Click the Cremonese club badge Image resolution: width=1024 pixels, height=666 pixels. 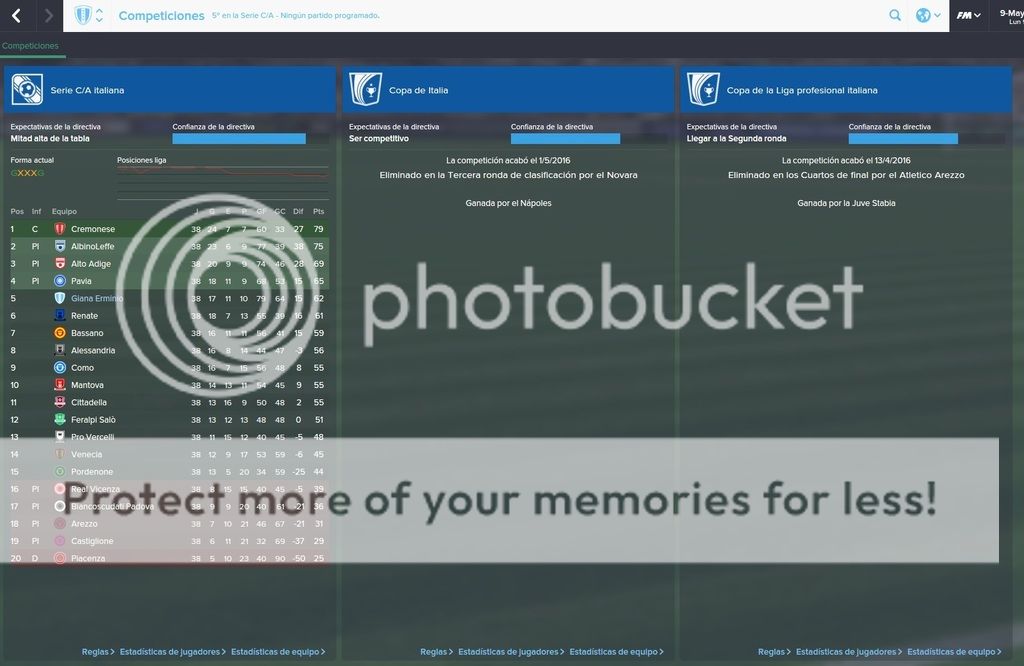click(60, 229)
